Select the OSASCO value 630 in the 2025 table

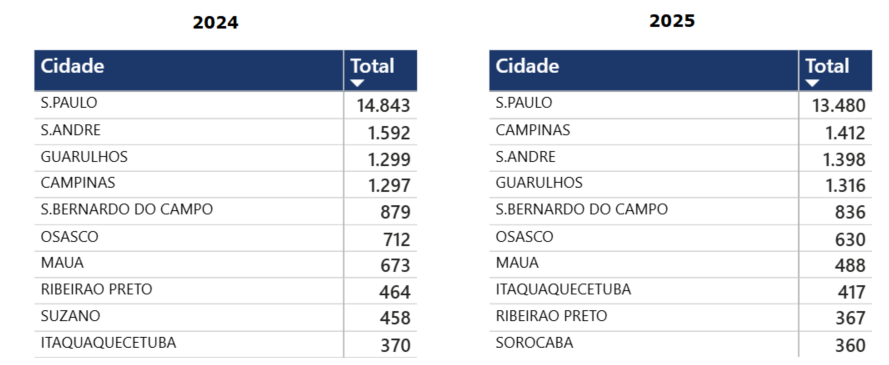(850, 239)
